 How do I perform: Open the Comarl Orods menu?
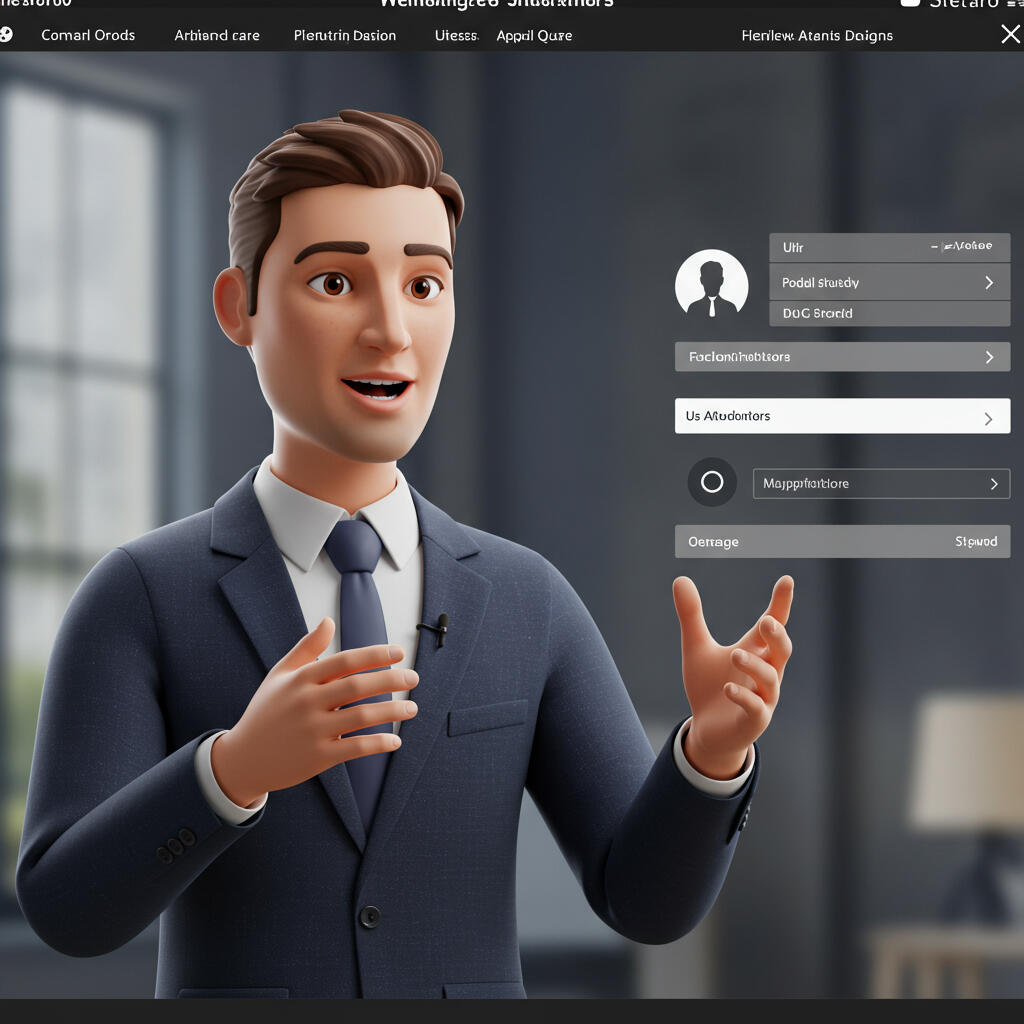[x=88, y=35]
